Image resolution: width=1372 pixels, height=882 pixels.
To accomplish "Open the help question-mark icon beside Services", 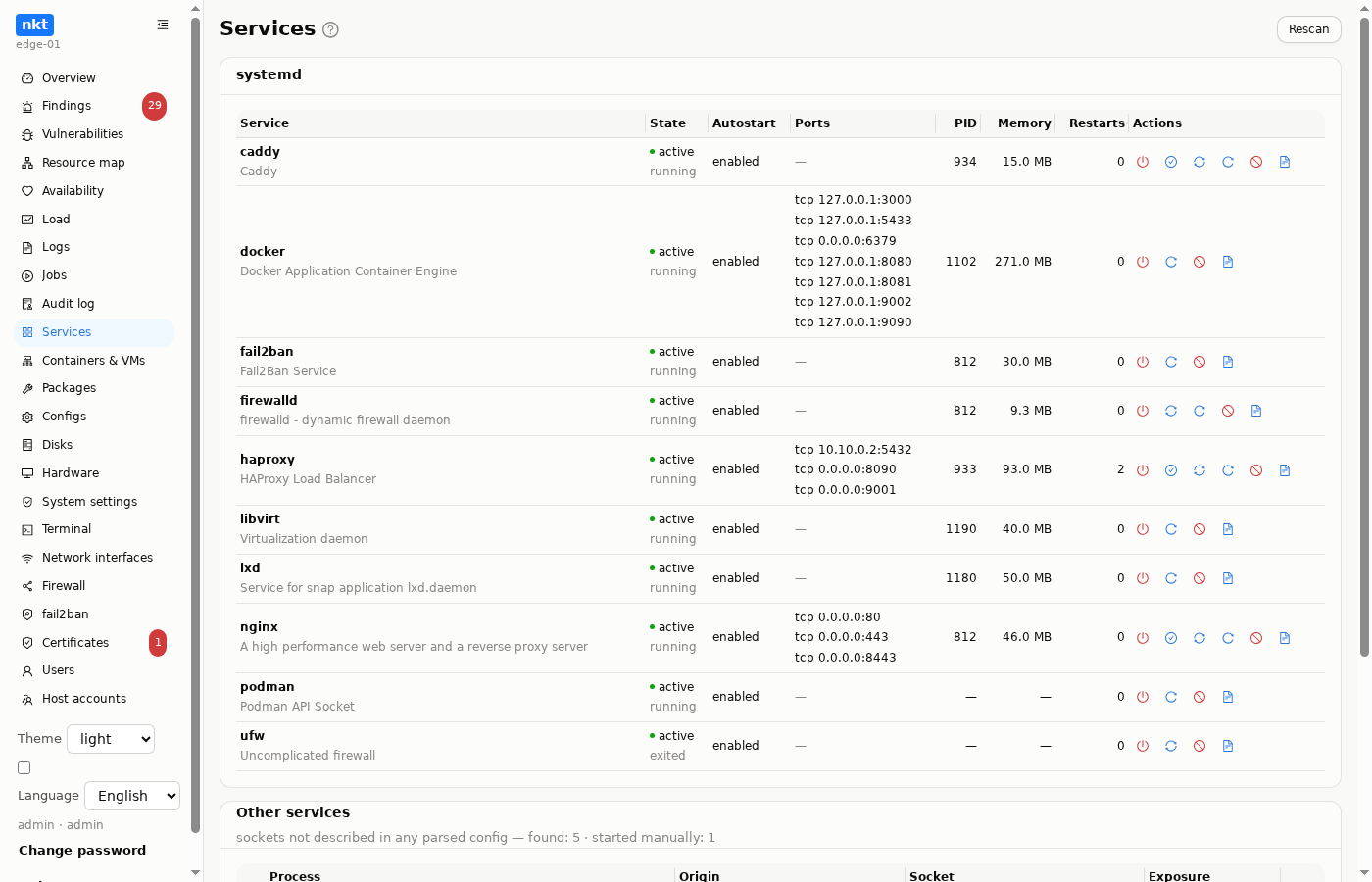I will tap(331, 29).
